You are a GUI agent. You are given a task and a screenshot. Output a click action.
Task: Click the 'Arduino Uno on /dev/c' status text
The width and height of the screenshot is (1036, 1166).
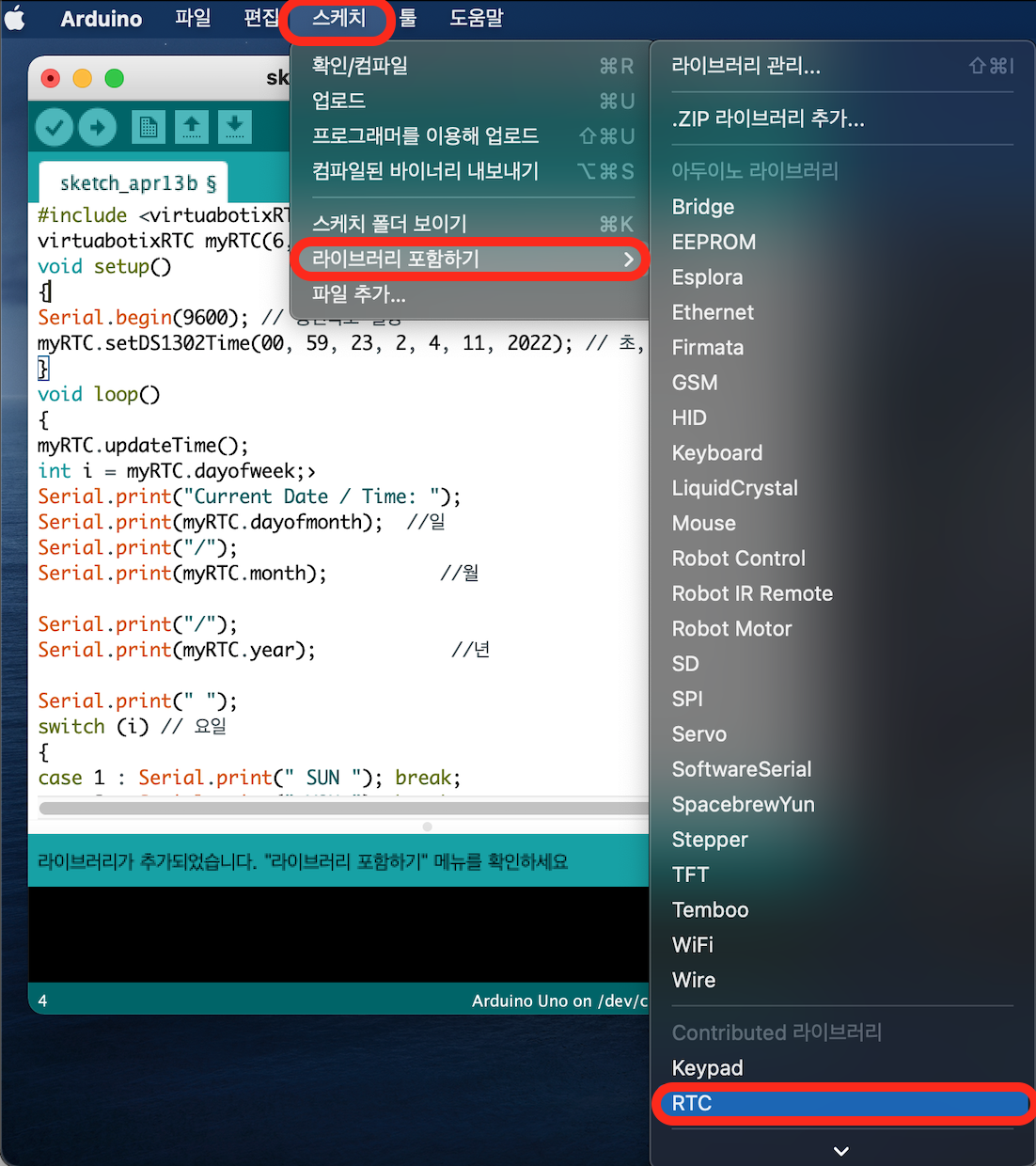click(559, 1001)
